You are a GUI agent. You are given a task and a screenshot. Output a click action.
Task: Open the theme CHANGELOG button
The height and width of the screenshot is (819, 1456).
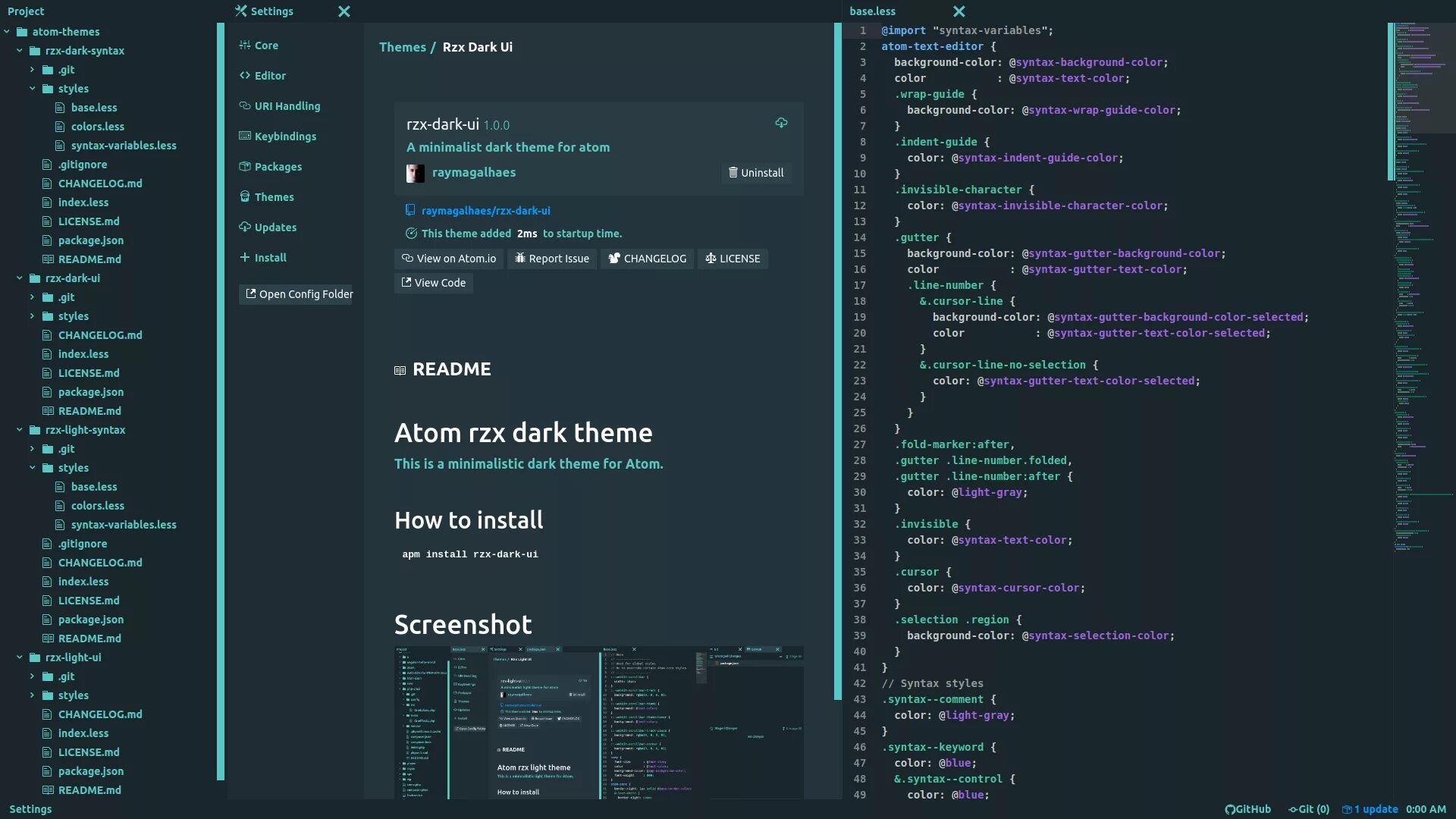tap(648, 259)
